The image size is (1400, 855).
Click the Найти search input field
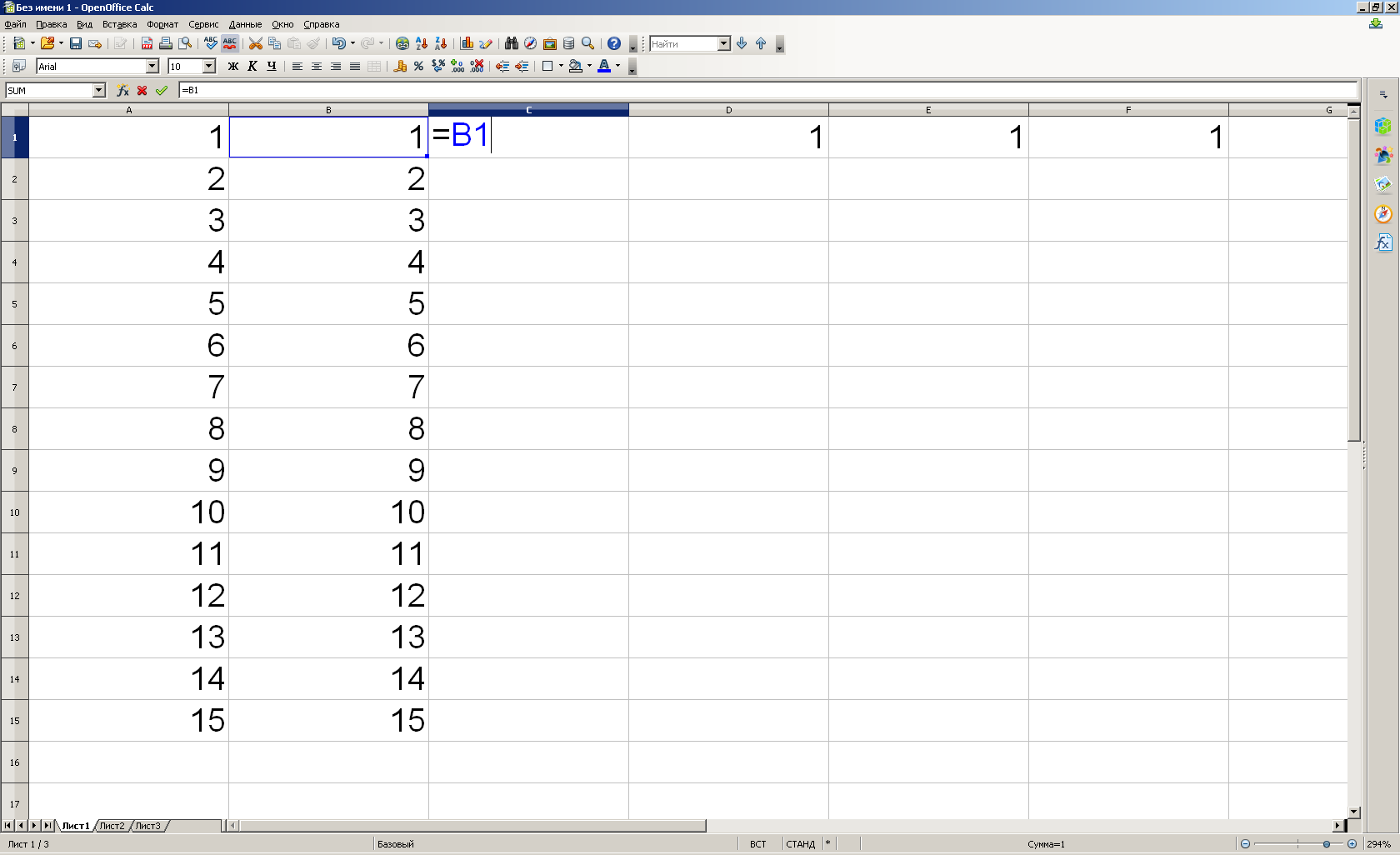pyautogui.click(x=683, y=43)
